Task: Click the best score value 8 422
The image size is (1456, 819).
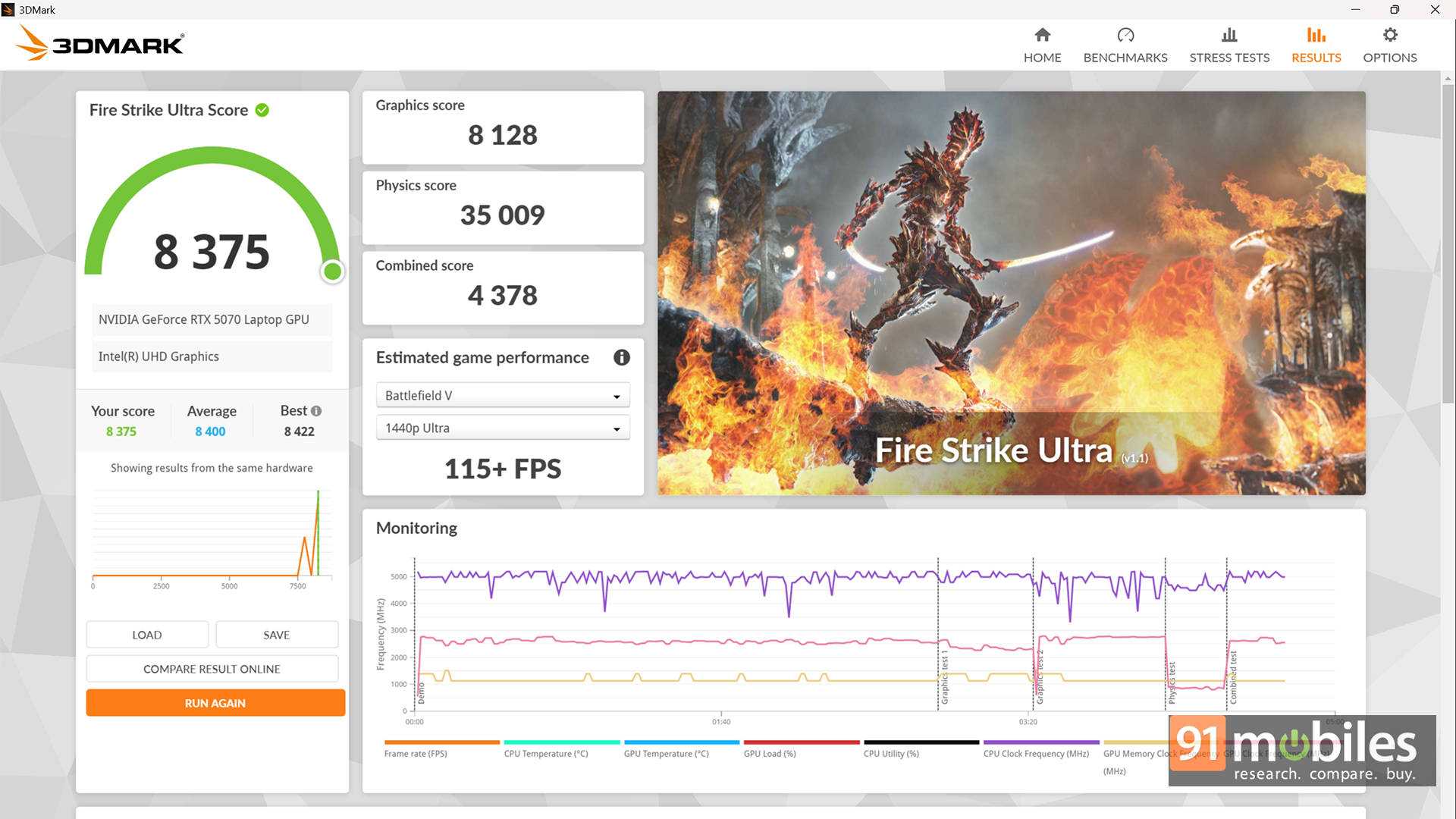Action: pyautogui.click(x=300, y=431)
